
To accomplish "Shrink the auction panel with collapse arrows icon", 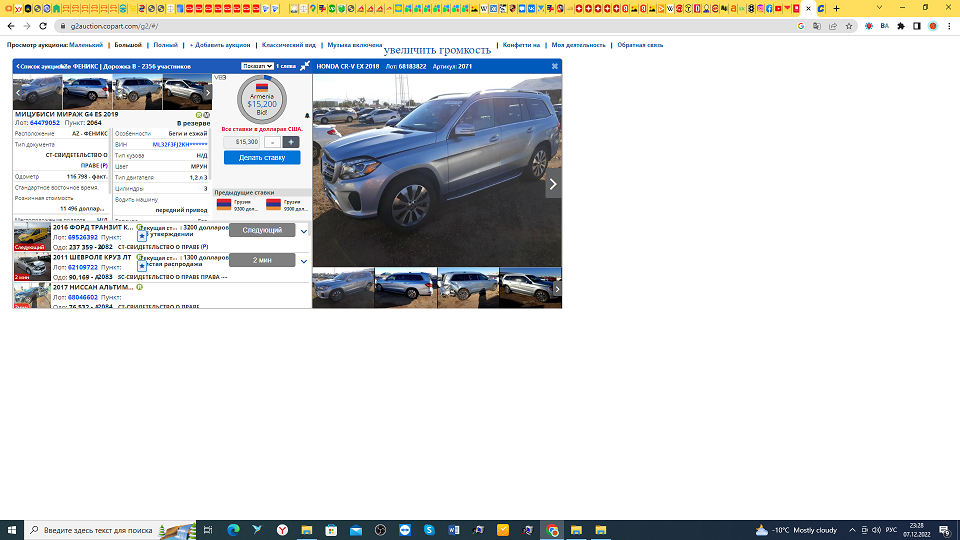I will tap(304, 66).
